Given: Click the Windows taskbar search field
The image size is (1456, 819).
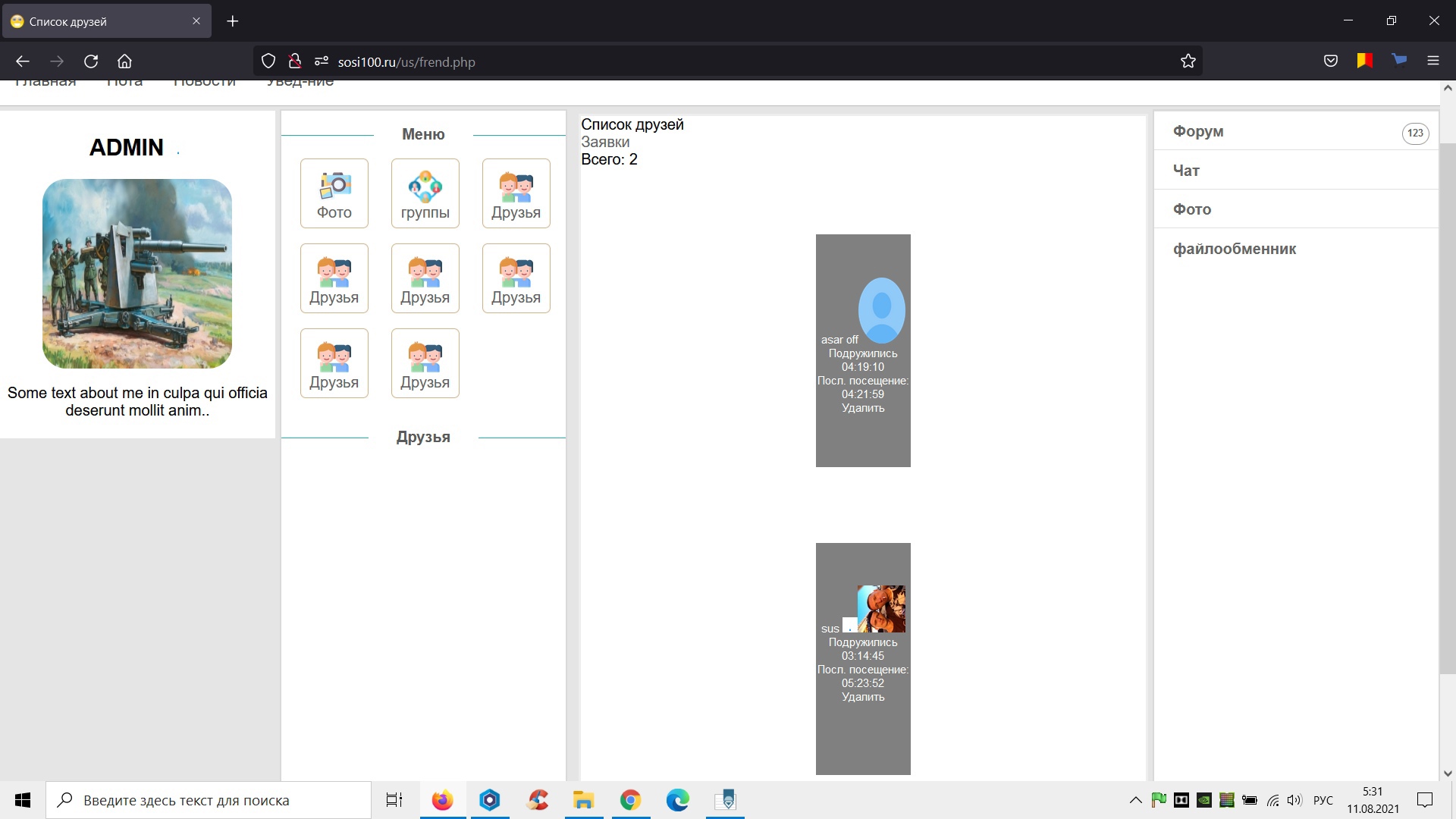Looking at the screenshot, I should [209, 800].
